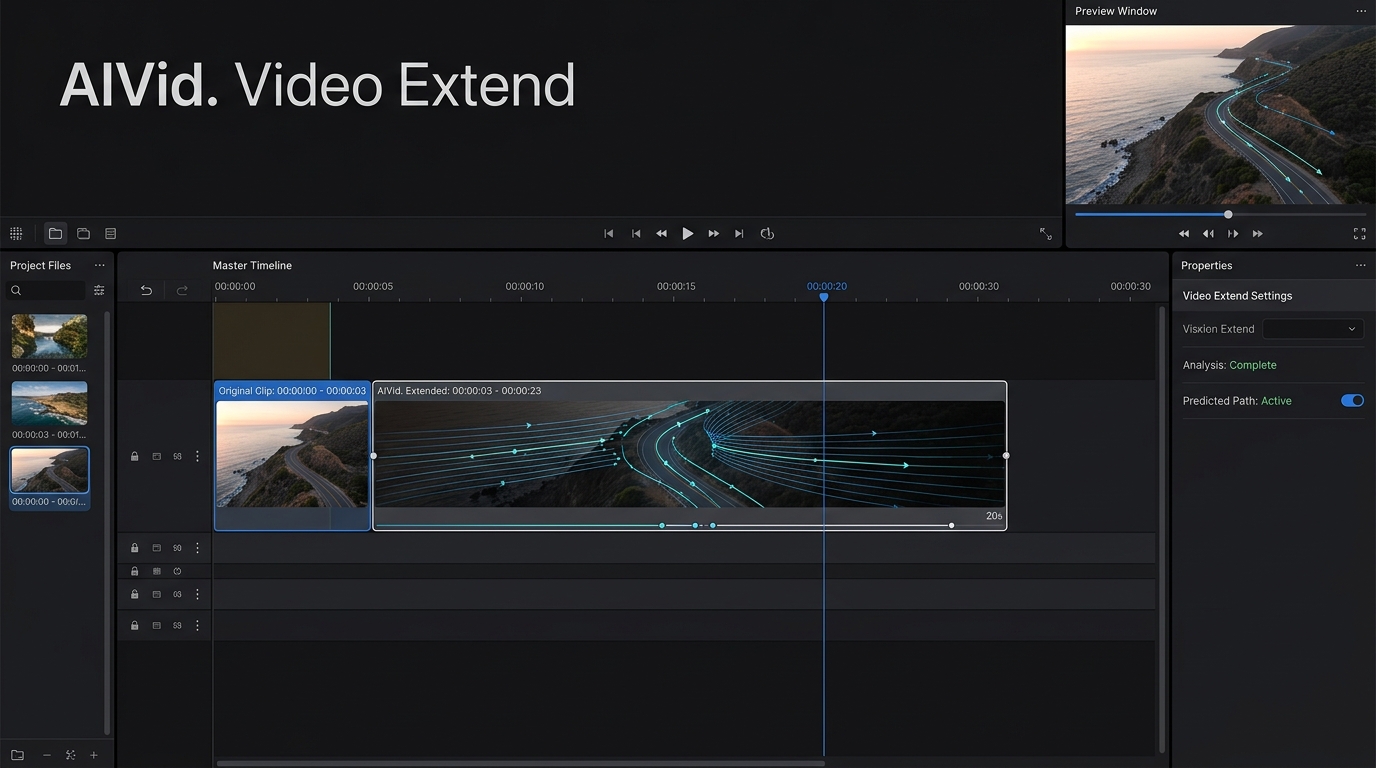
Task: Skip to start in the main transport bar
Action: (x=608, y=233)
